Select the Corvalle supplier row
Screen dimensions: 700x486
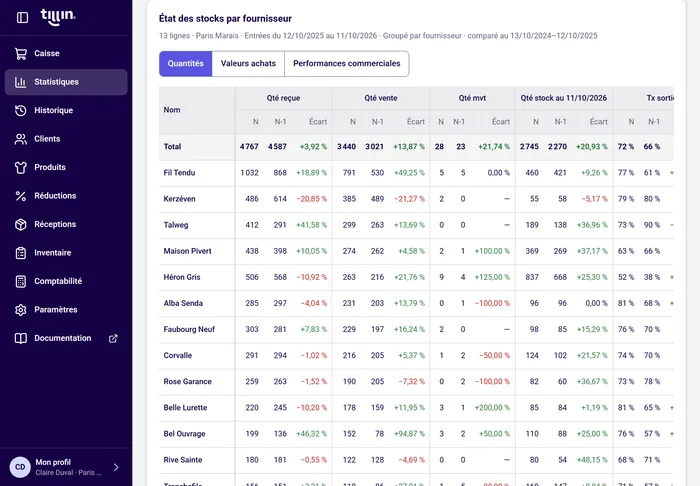click(416, 356)
